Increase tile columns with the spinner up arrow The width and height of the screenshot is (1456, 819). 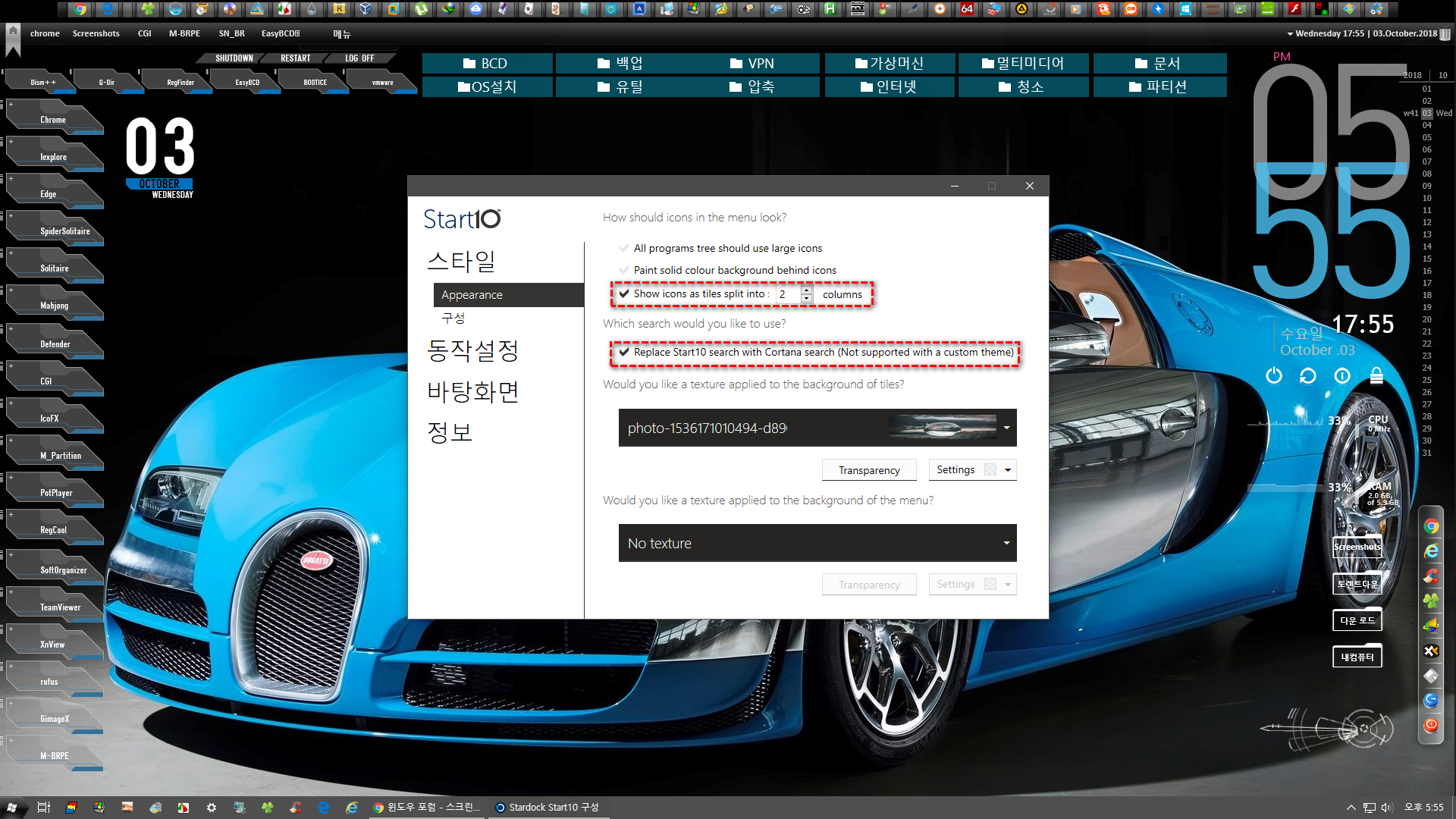(x=807, y=290)
